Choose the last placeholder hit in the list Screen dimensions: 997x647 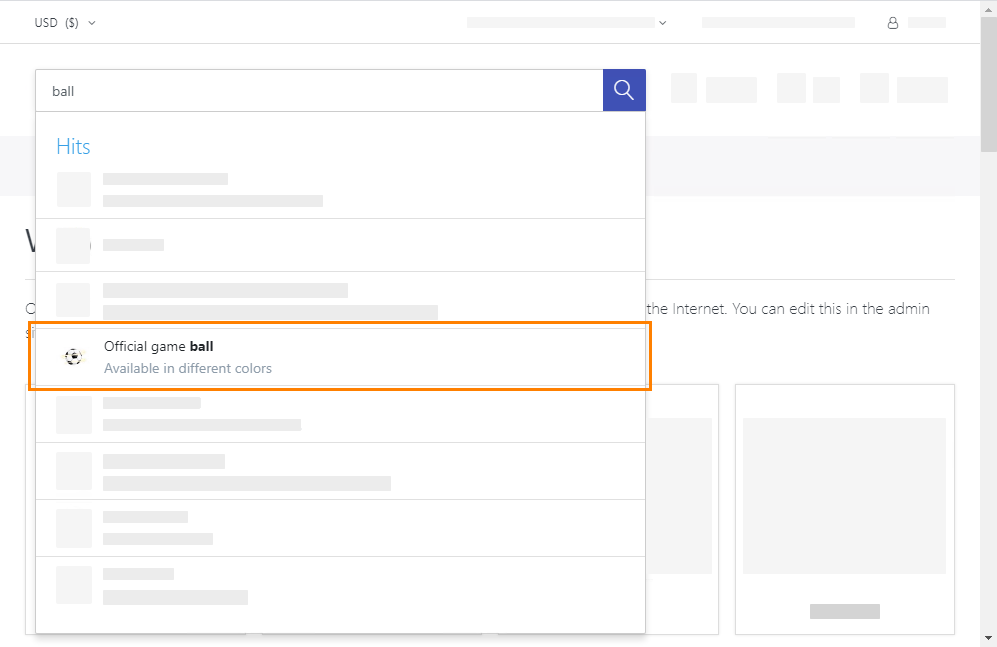point(340,585)
